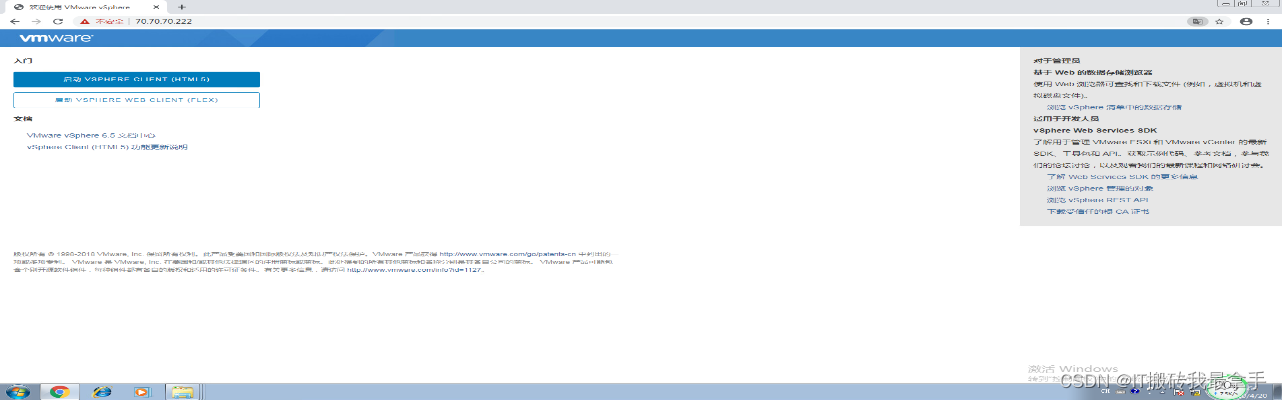Download trusted root CA certificates link
This screenshot has height=400, width=1282.
pos(1097,211)
